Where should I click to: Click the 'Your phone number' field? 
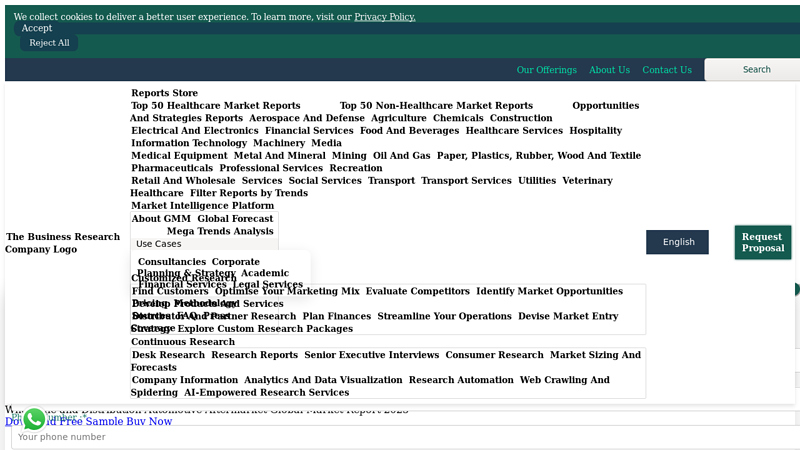tap(400, 437)
